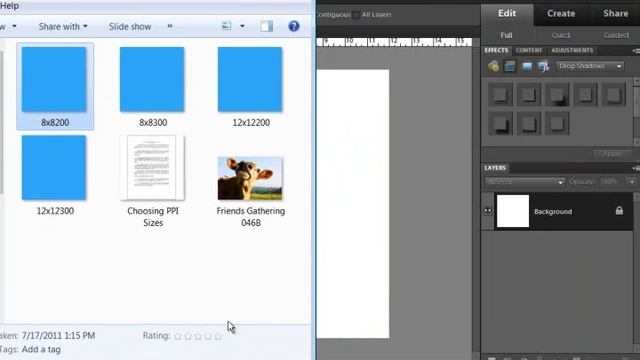The width and height of the screenshot is (640, 360).
Task: Set rating to three stars
Action: coord(198,336)
